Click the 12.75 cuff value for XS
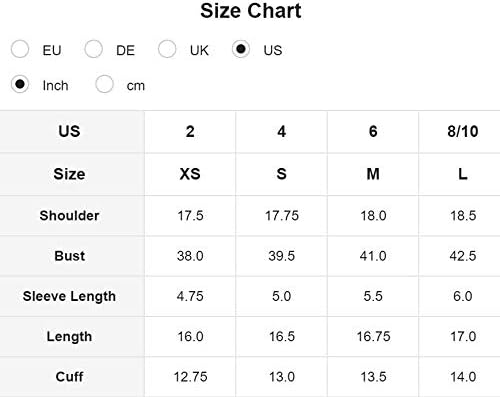 coord(190,377)
